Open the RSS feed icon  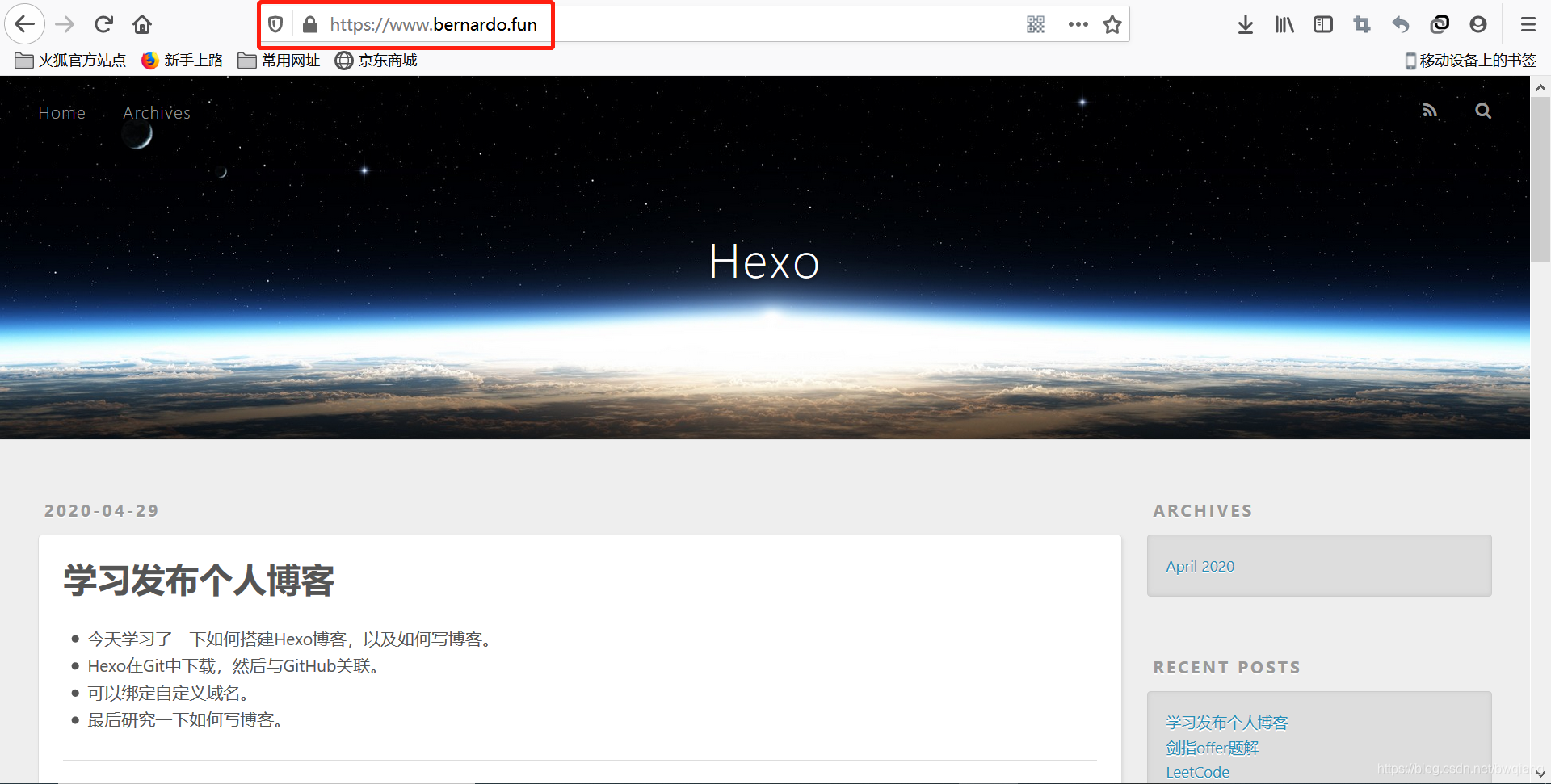pos(1430,111)
